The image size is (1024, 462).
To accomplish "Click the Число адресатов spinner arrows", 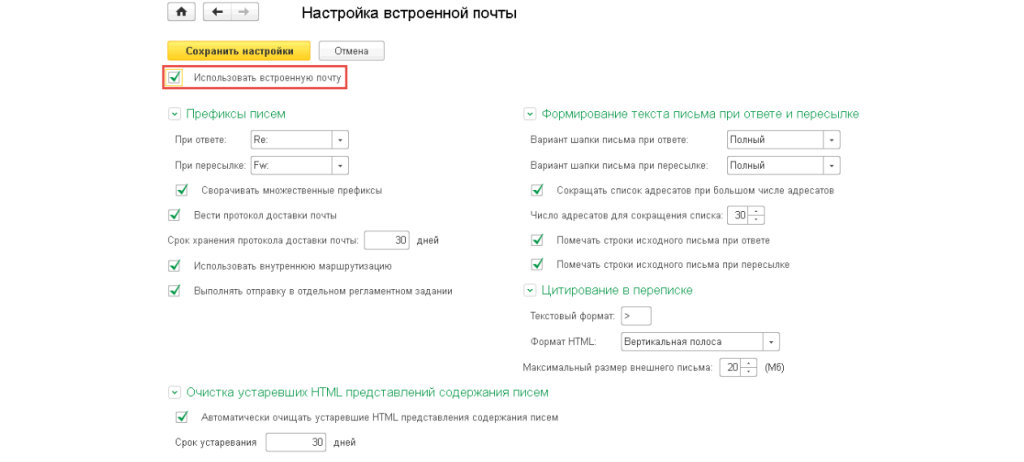I will (x=756, y=215).
